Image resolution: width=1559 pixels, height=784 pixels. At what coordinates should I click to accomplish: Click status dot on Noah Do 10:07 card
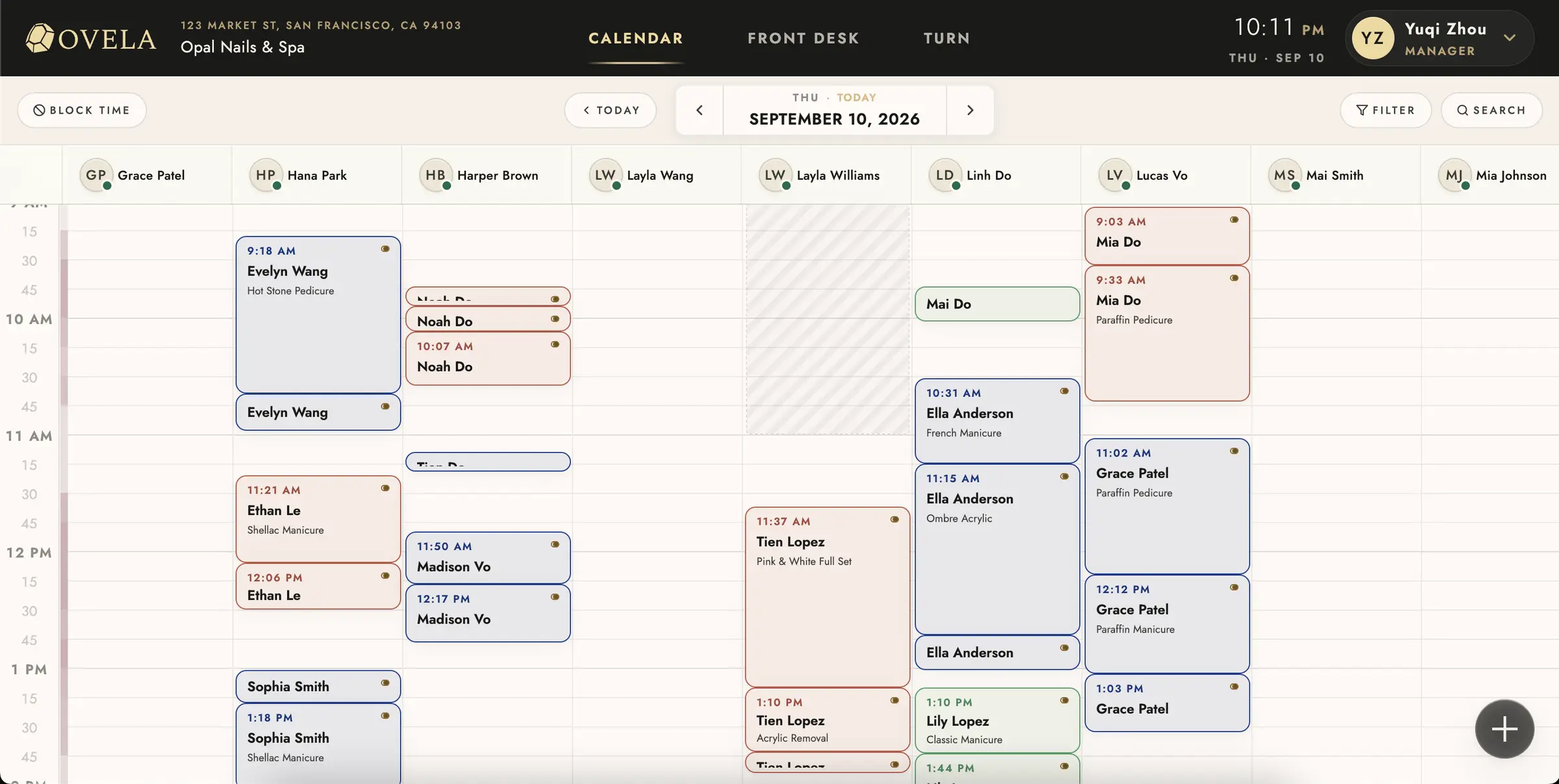(555, 344)
